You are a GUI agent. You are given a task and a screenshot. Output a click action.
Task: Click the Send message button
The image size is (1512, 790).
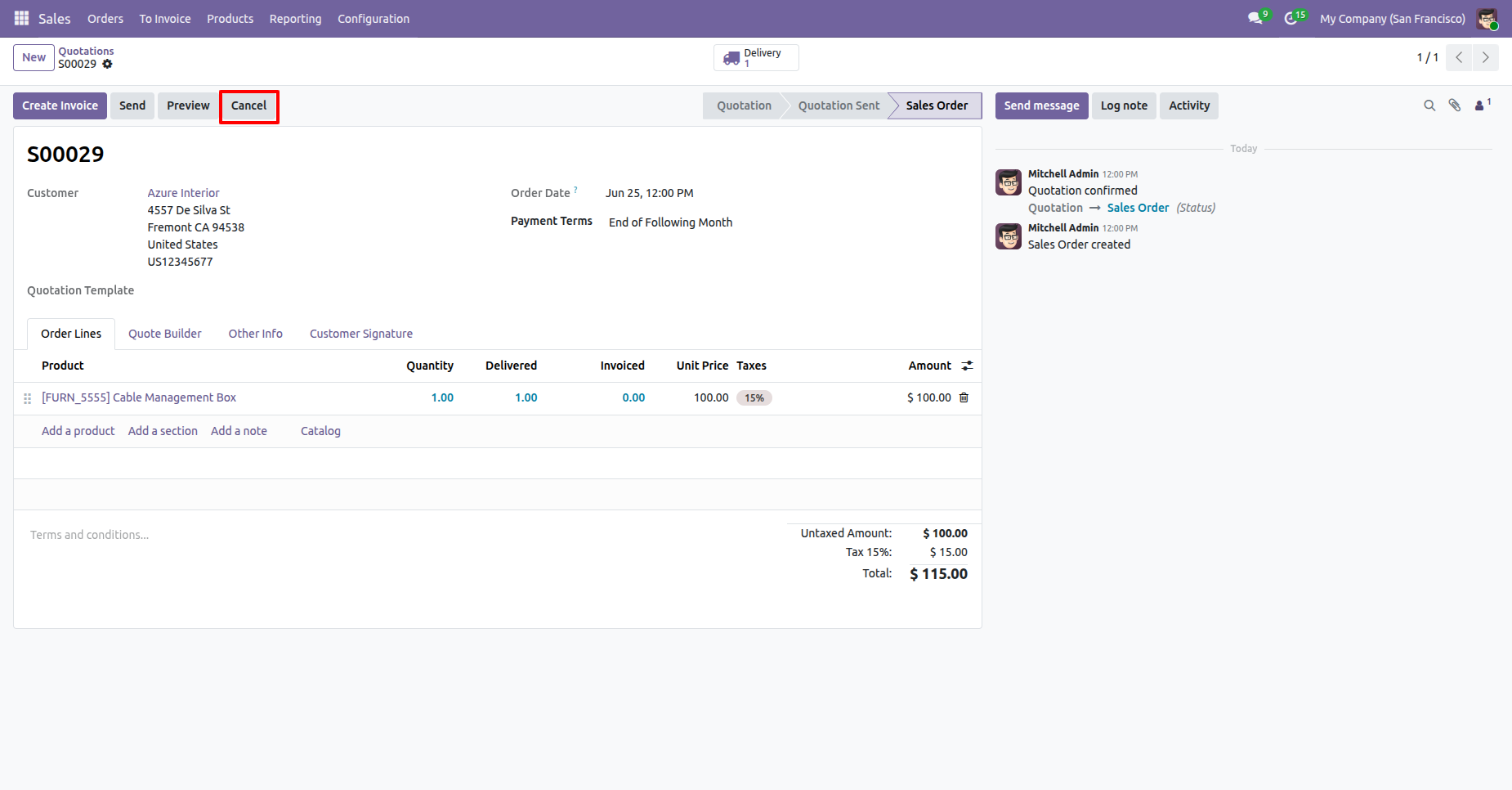(1041, 105)
